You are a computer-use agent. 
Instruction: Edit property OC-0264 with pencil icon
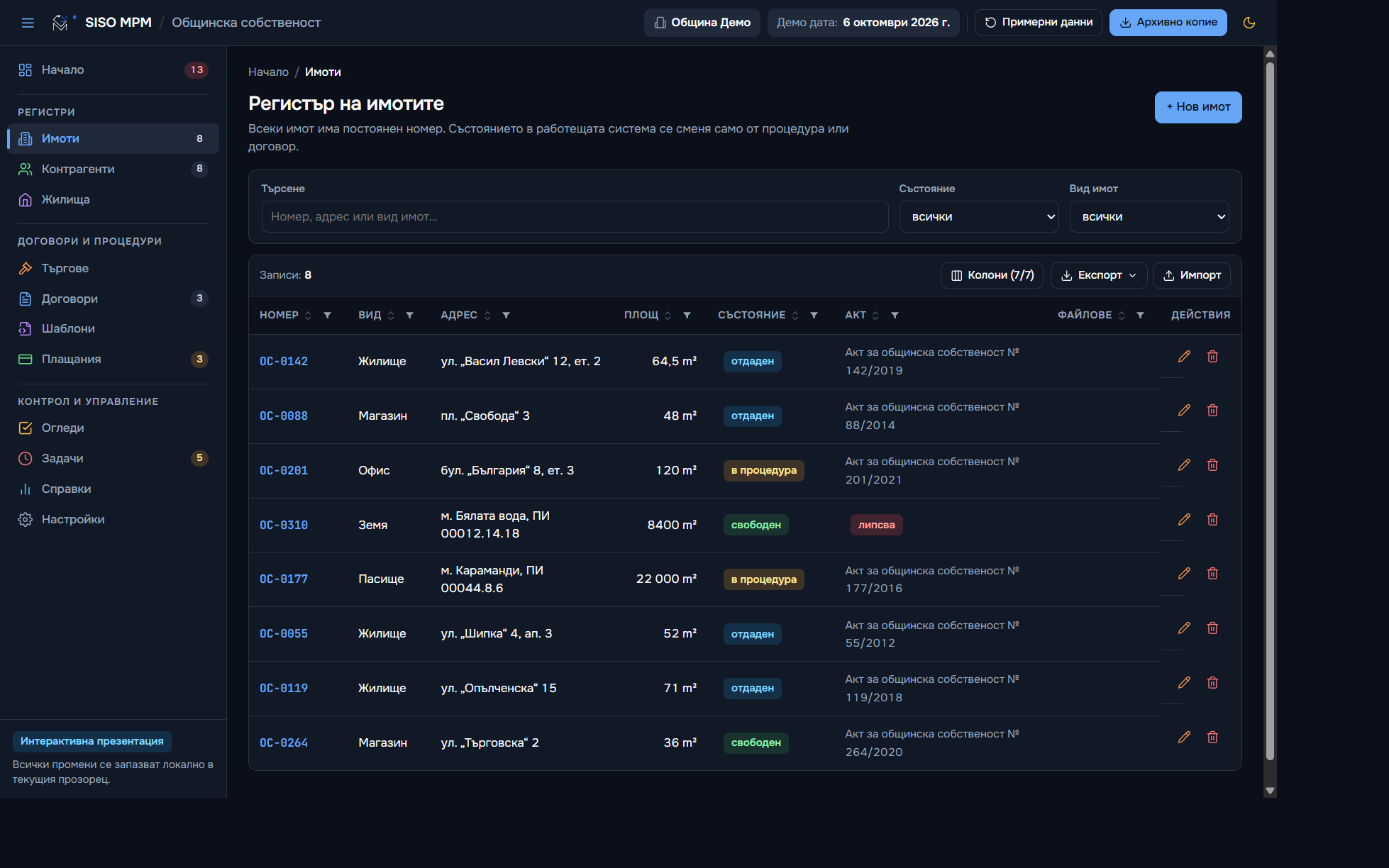click(1184, 738)
